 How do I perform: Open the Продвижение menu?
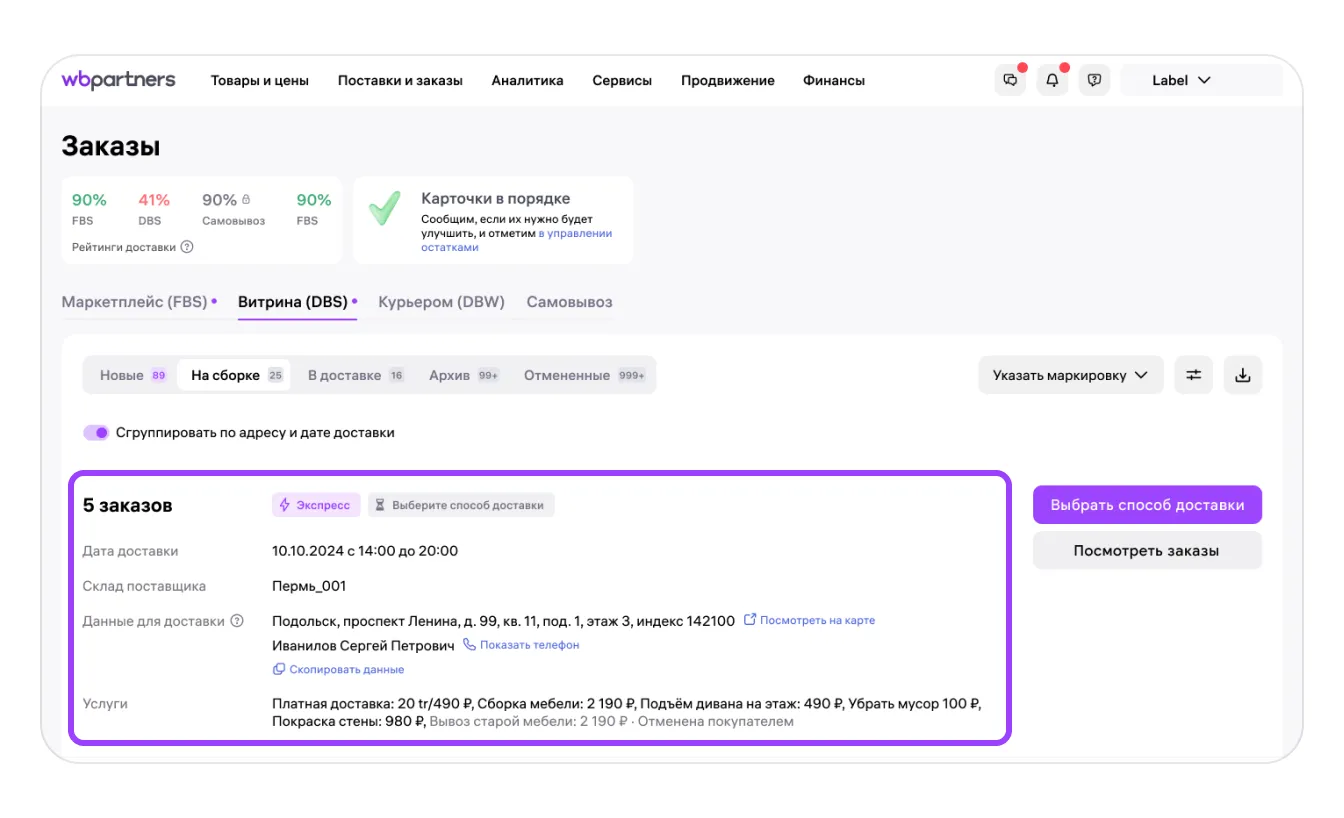tap(728, 80)
